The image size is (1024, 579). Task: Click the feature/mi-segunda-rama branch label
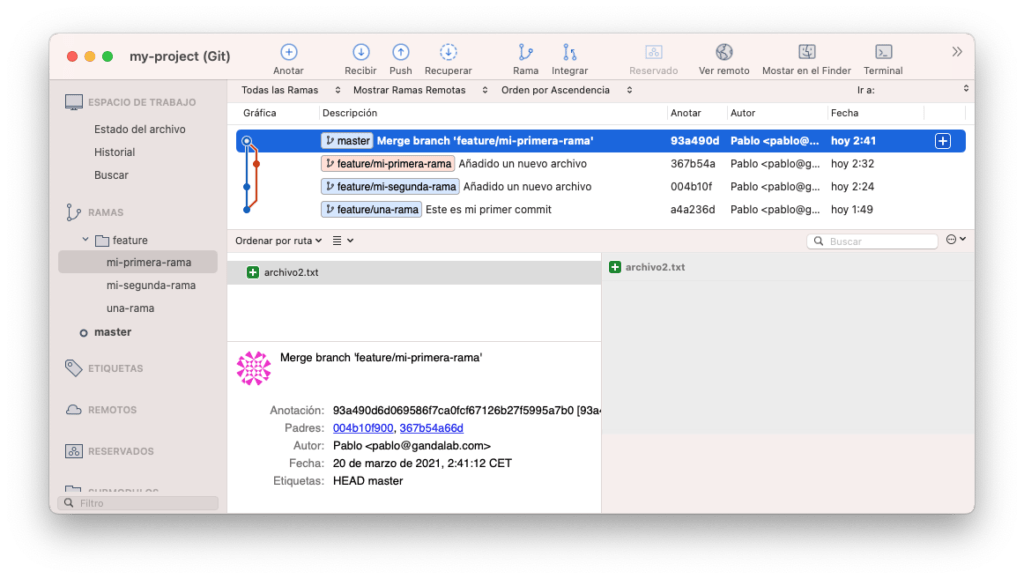(390, 187)
